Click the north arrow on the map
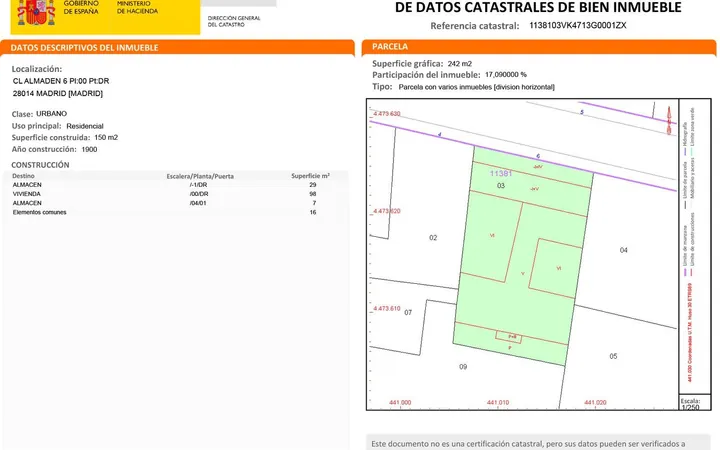 click(x=669, y=121)
